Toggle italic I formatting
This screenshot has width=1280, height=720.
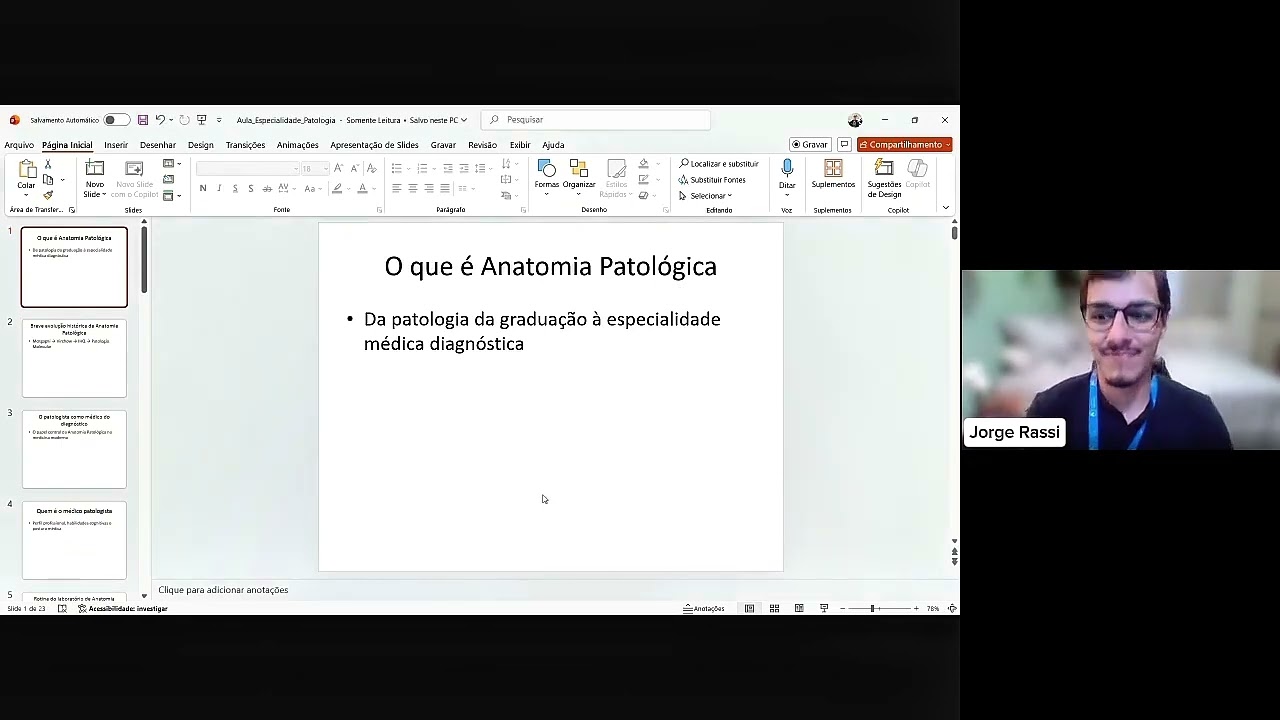[x=219, y=189]
